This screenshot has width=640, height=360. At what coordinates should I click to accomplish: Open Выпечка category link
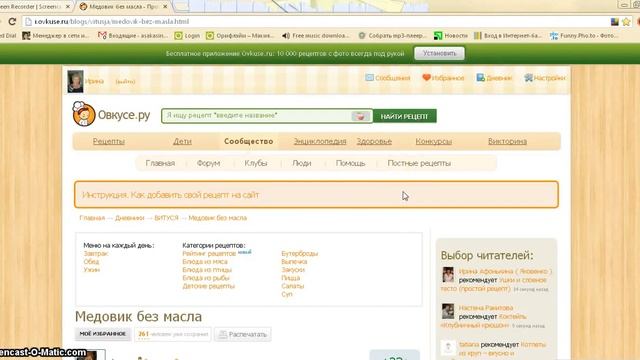tap(294, 262)
